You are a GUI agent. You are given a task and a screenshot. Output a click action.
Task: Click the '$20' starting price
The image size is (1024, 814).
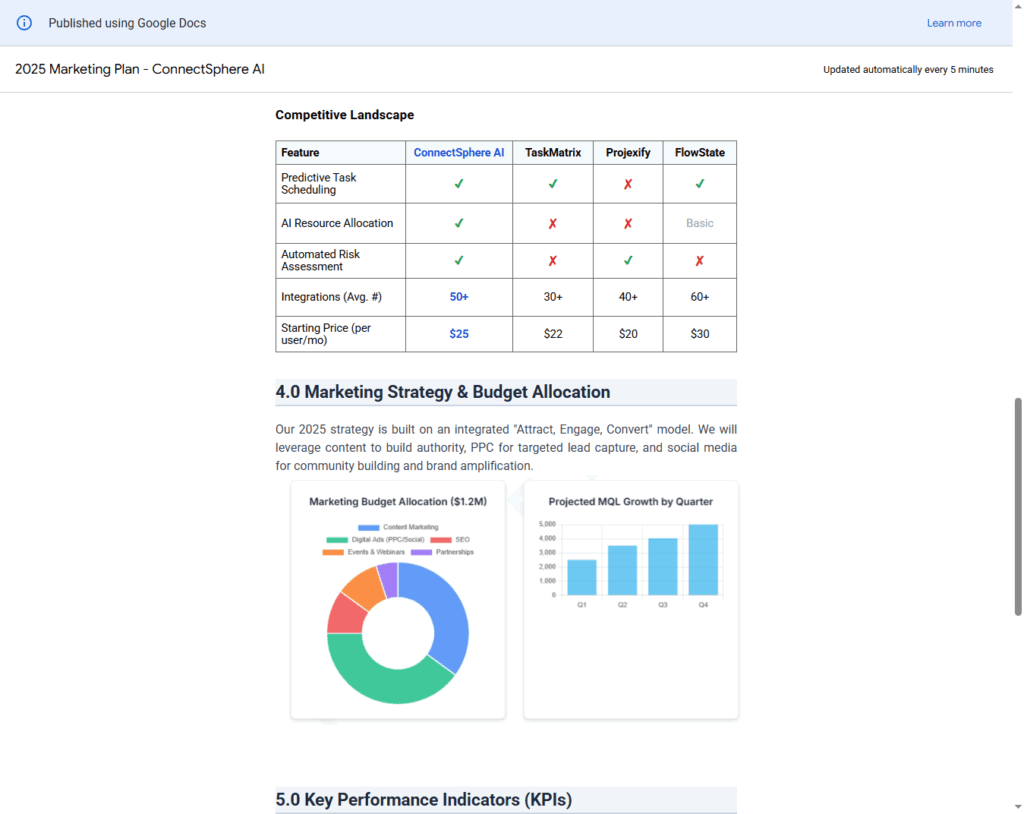[x=628, y=334]
